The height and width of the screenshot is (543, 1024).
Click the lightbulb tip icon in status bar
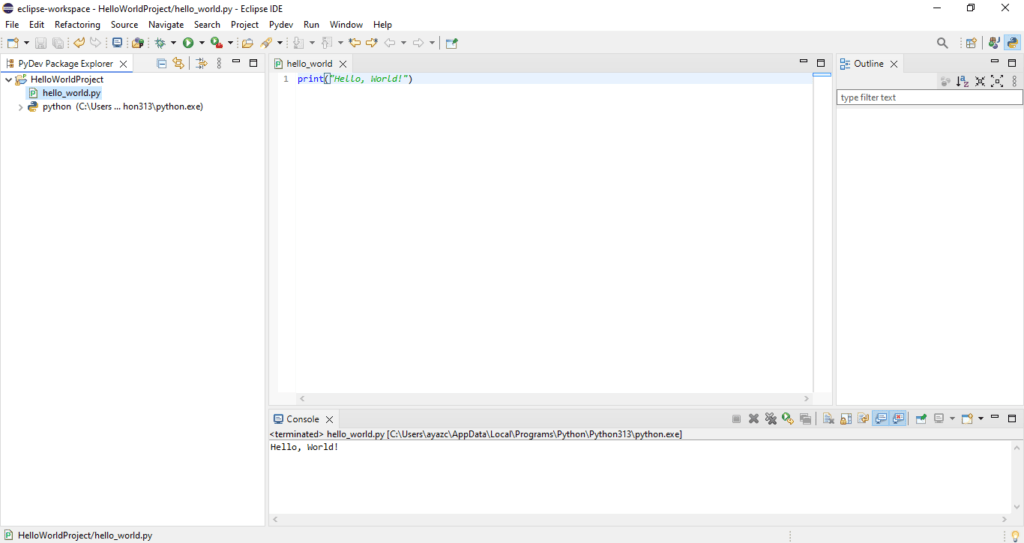(x=1015, y=536)
